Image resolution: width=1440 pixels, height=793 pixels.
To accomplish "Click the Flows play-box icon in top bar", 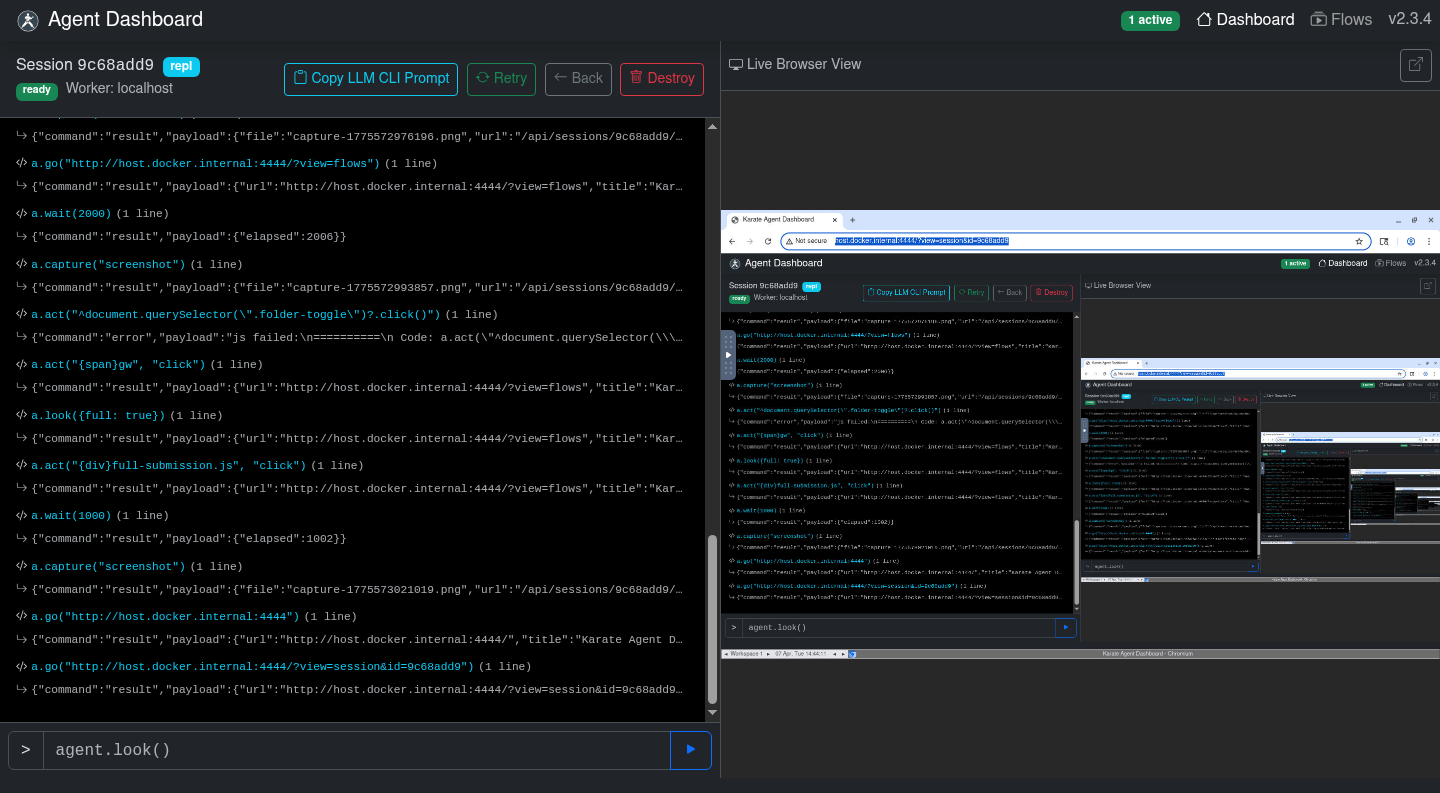I will (x=1318, y=19).
